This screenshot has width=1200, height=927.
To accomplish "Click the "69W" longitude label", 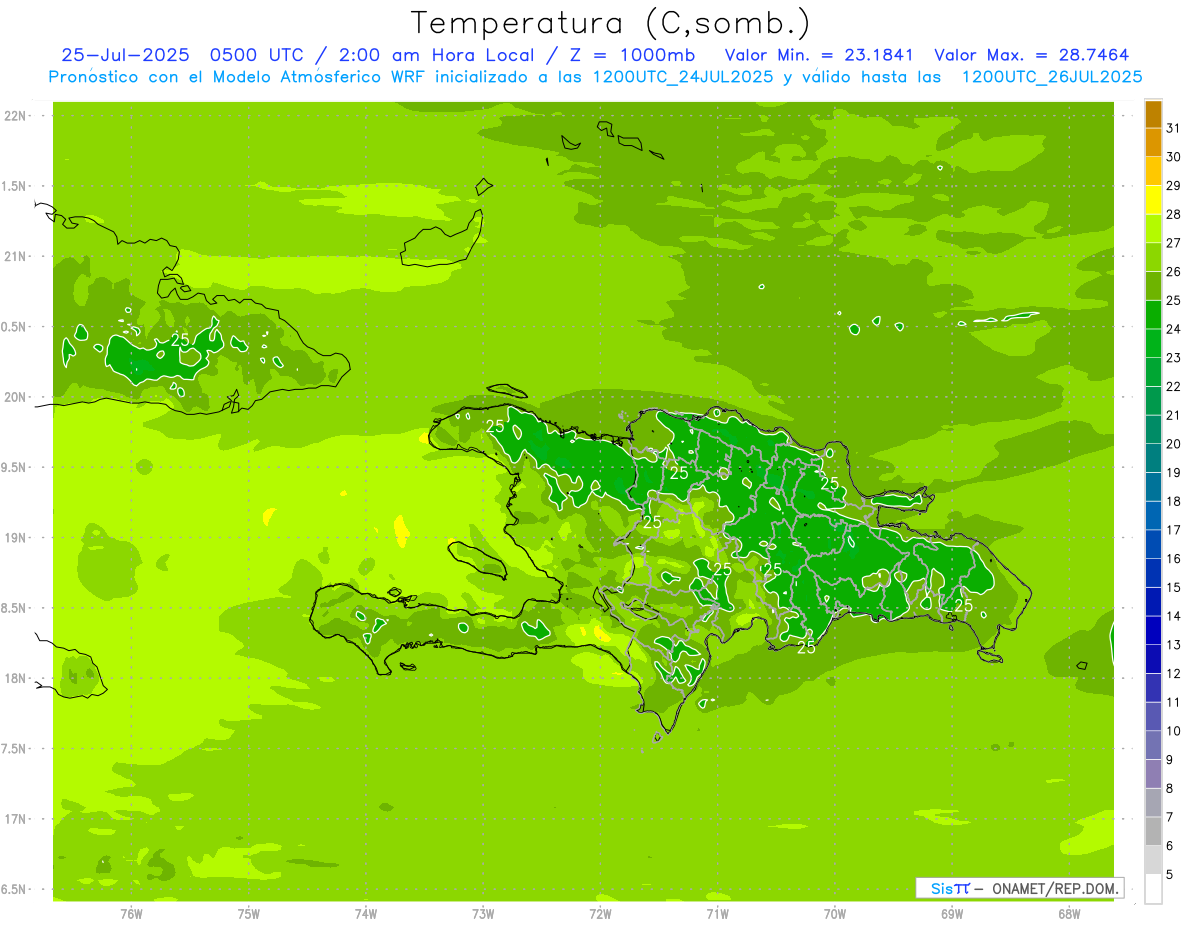I will coord(952,914).
